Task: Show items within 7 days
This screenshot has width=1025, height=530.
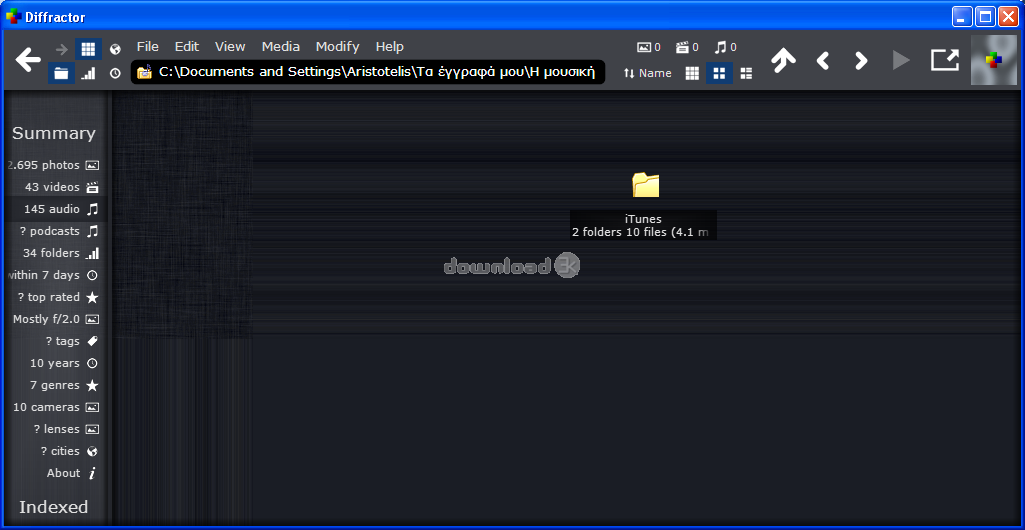Action: click(54, 275)
